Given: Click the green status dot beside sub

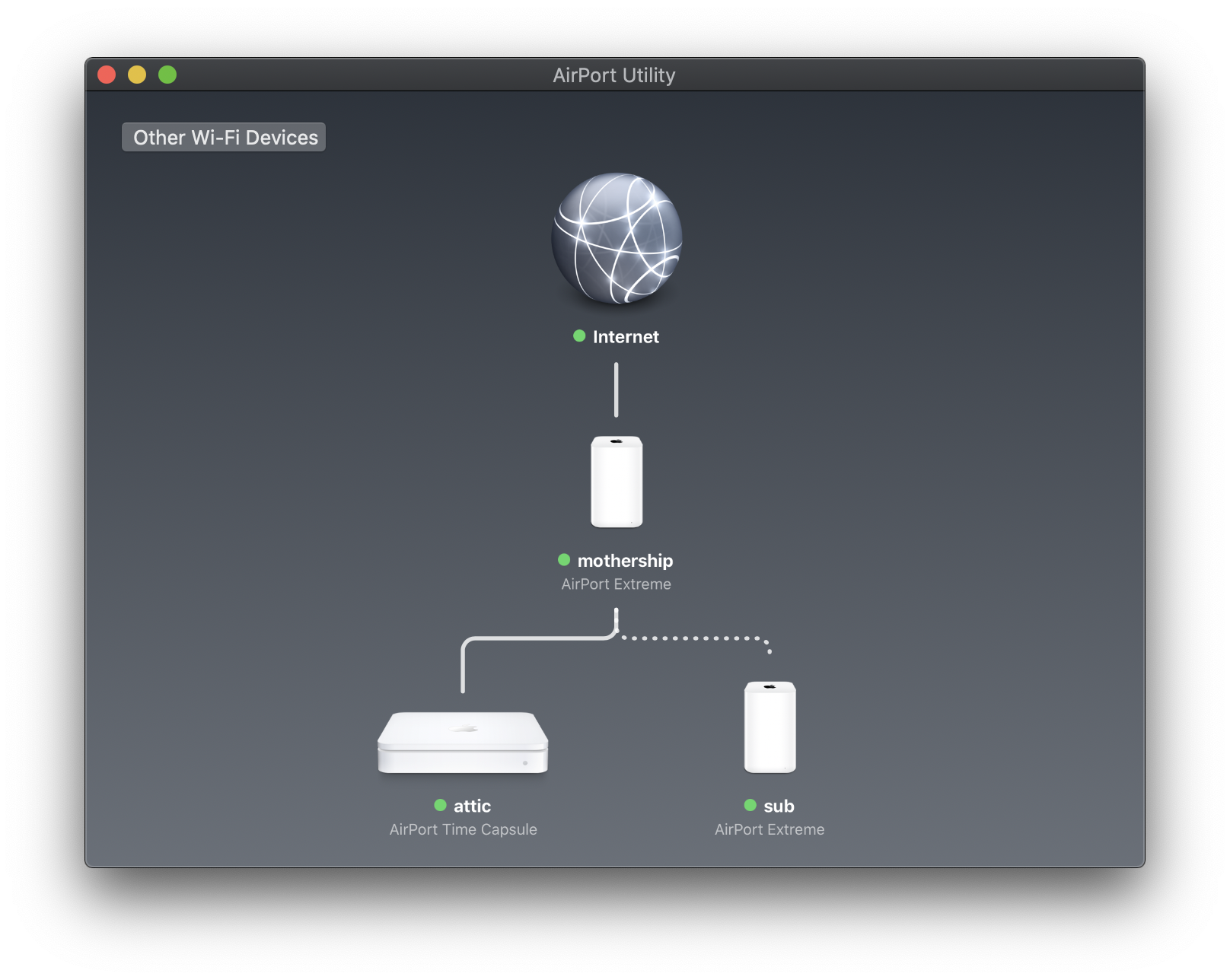Looking at the screenshot, I should pos(750,805).
